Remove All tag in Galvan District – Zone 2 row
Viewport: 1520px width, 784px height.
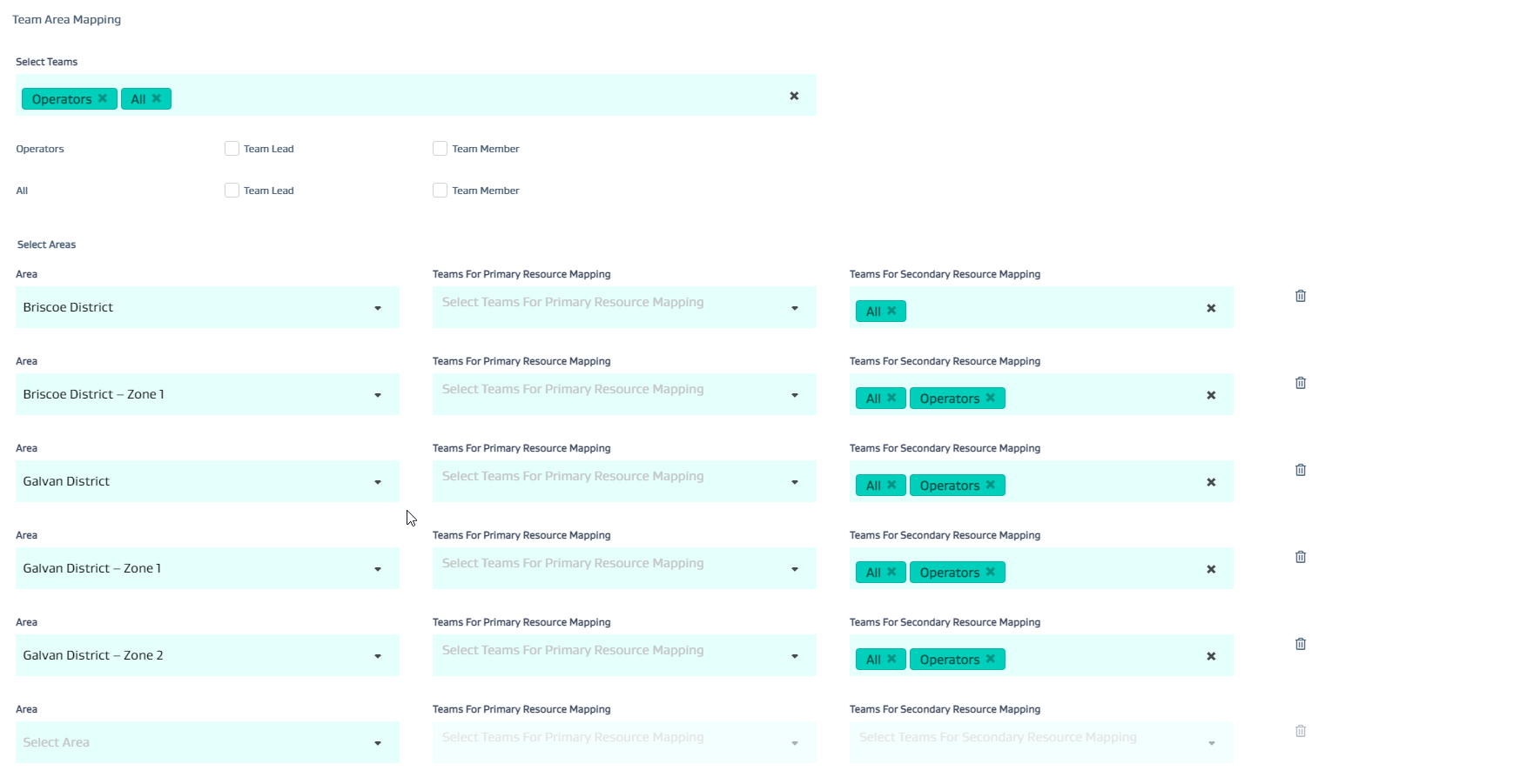pos(891,659)
